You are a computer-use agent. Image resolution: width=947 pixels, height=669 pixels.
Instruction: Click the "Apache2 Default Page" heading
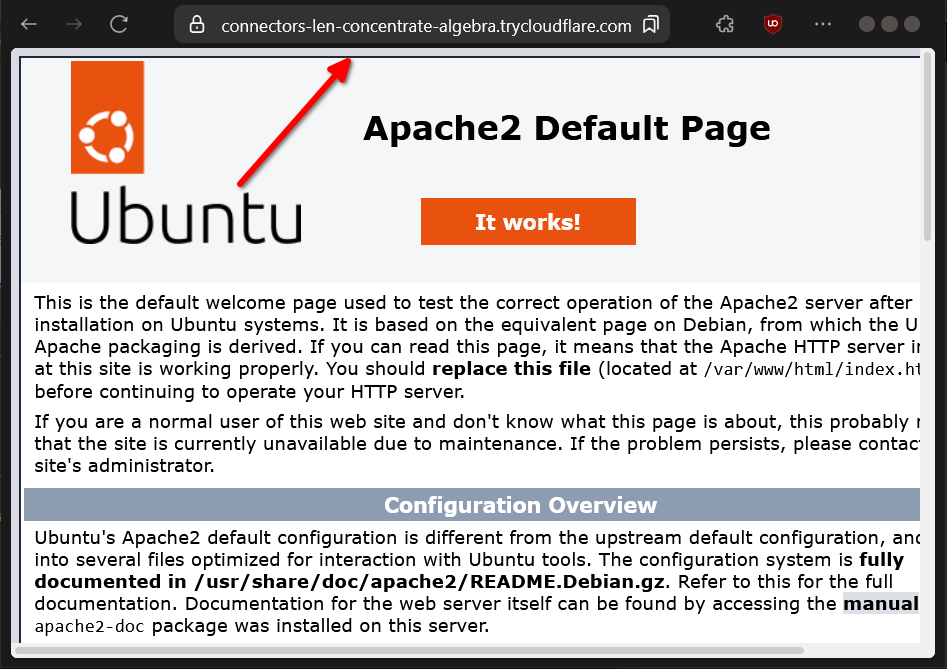point(567,128)
